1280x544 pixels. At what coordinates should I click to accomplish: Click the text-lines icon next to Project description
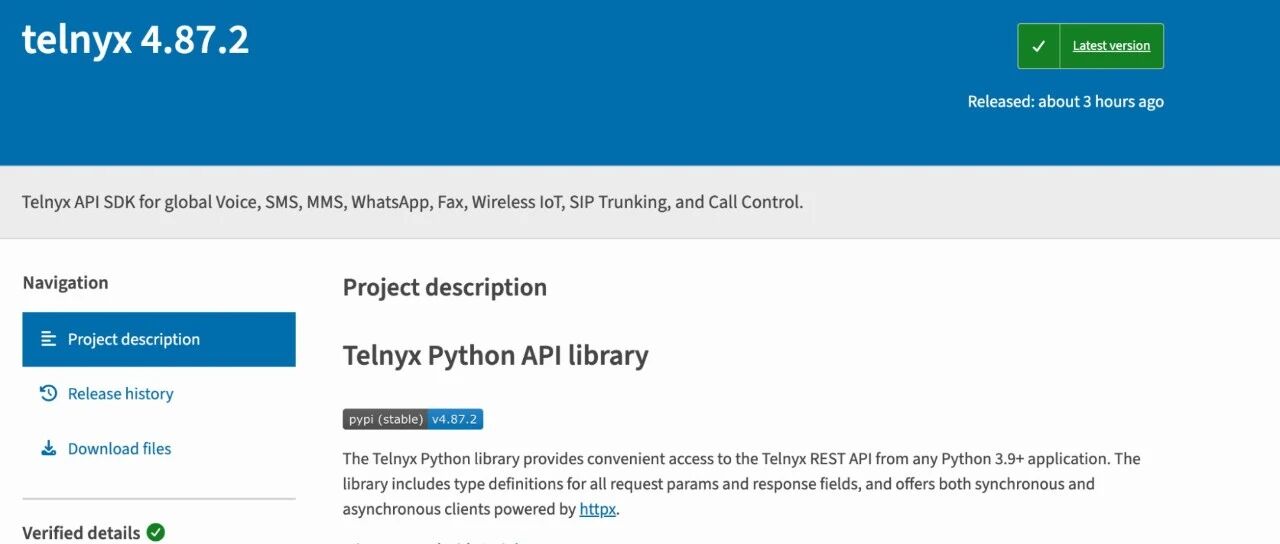[x=48, y=339]
